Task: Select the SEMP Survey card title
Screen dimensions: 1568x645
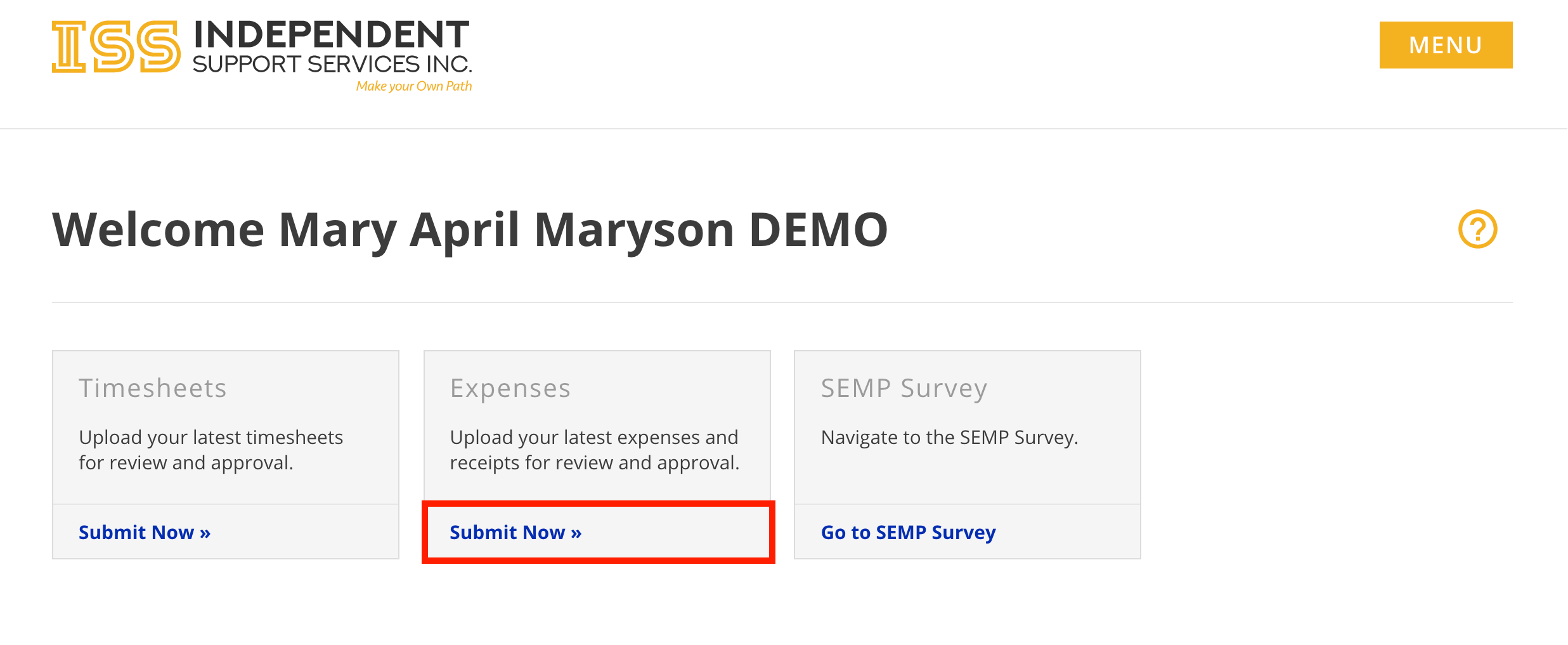Action: [904, 389]
